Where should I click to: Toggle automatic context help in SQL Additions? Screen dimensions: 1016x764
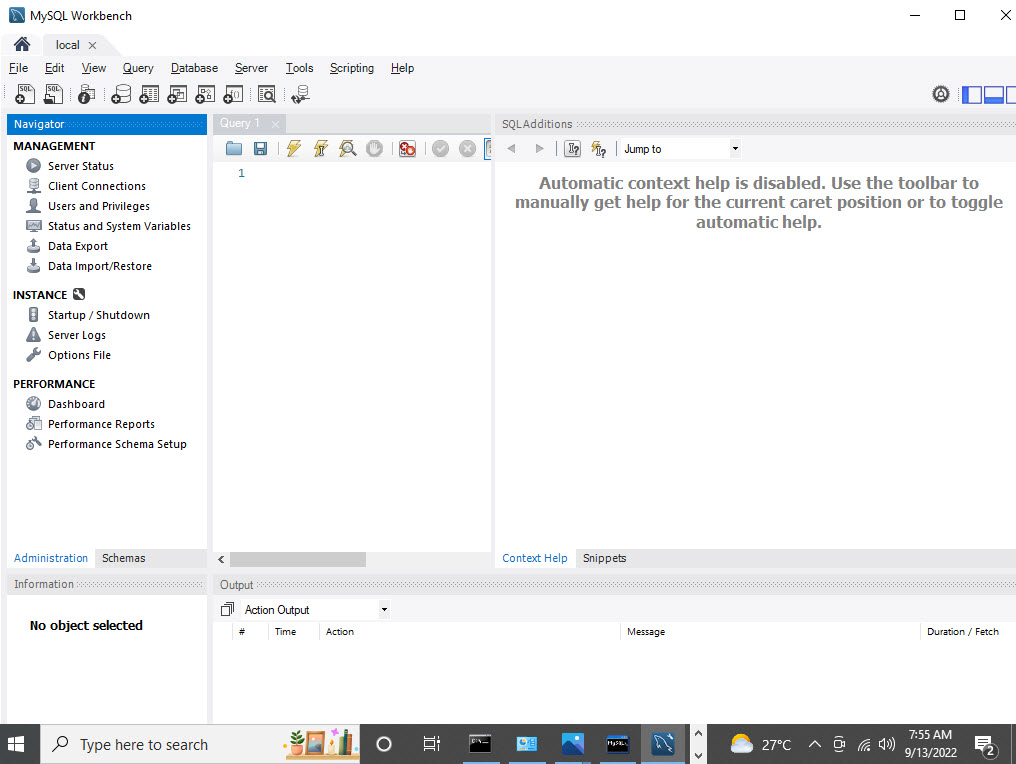[x=597, y=148]
